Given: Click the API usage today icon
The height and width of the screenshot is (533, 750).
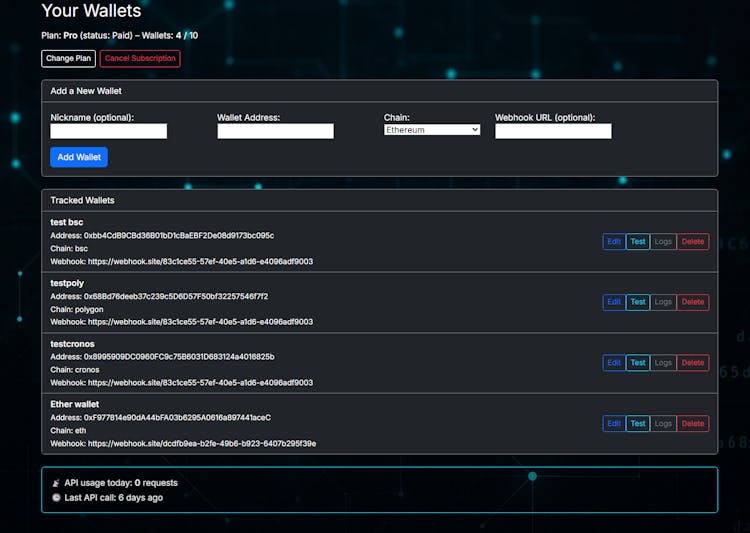Looking at the screenshot, I should (x=56, y=483).
